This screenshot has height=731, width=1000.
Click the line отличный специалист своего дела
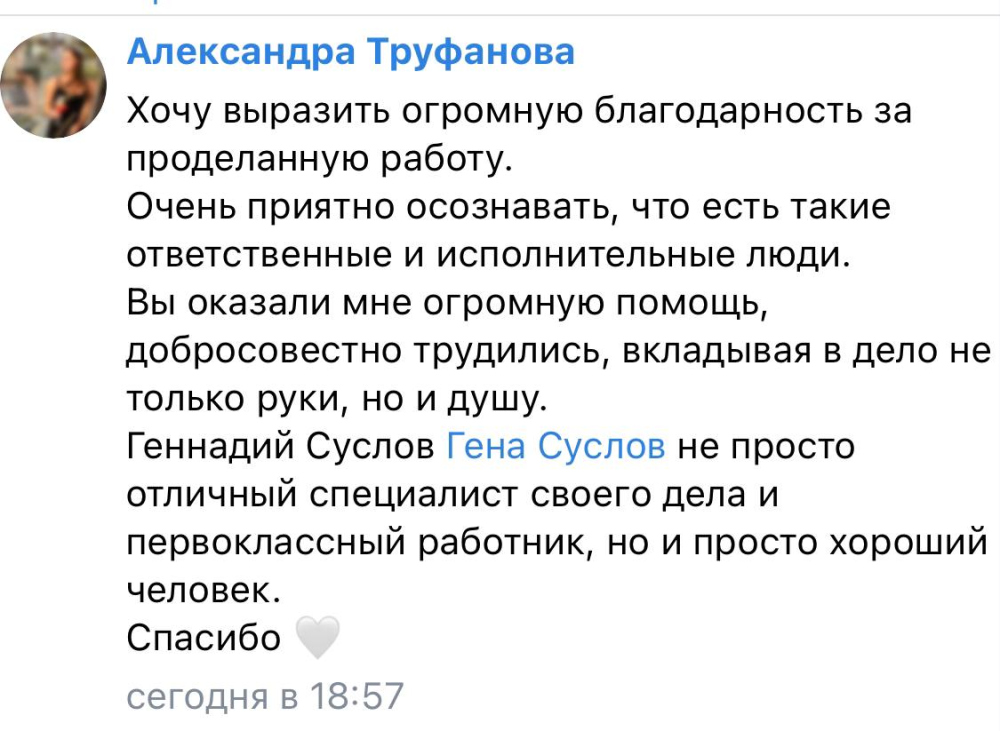point(453,495)
